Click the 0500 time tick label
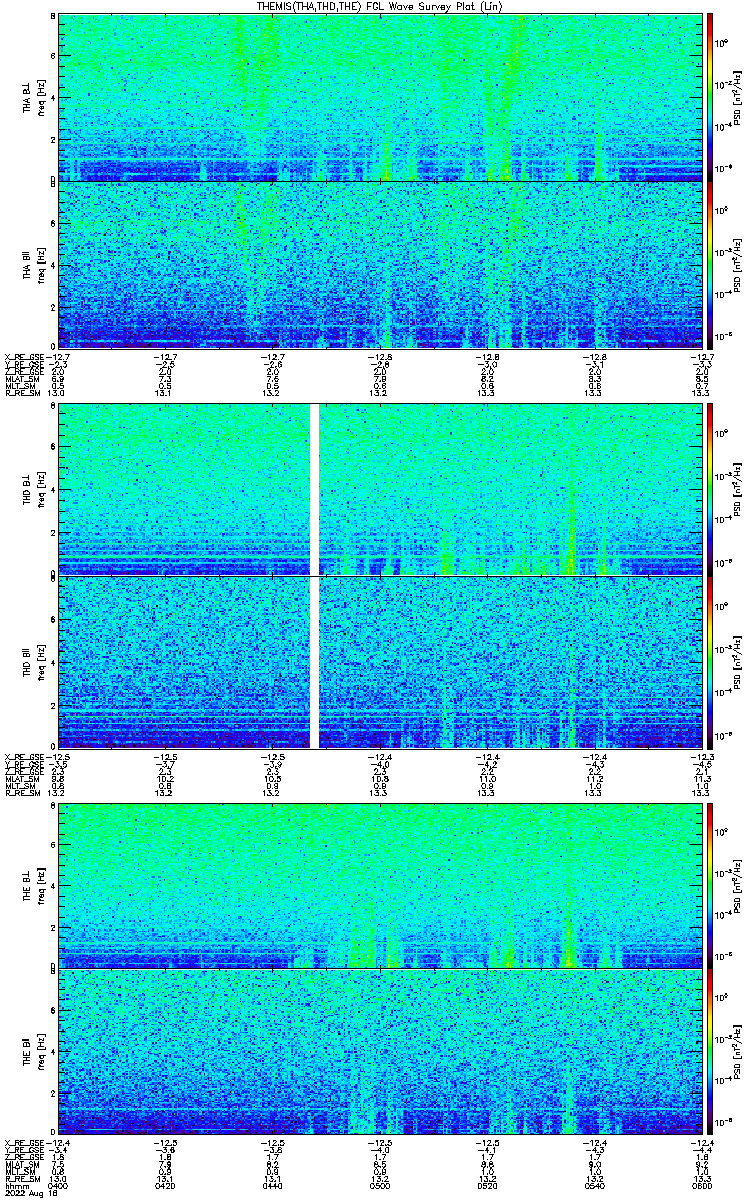 (380, 1184)
